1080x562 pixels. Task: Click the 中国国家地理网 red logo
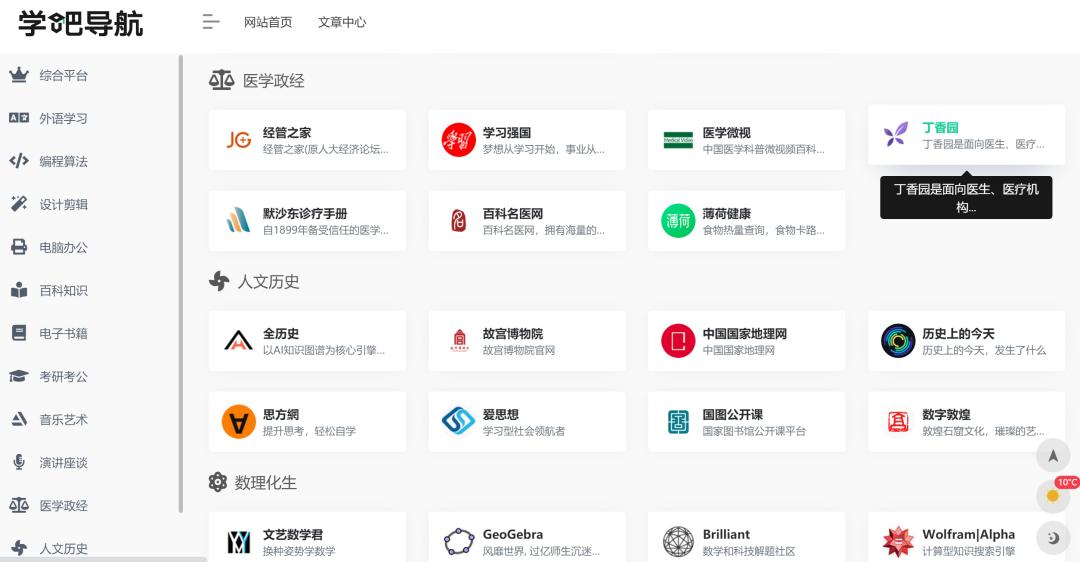click(x=678, y=340)
